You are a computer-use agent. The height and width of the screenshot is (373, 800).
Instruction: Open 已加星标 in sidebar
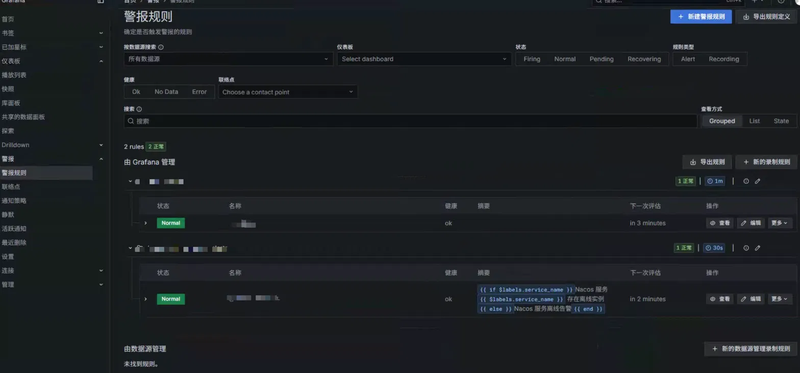14,47
